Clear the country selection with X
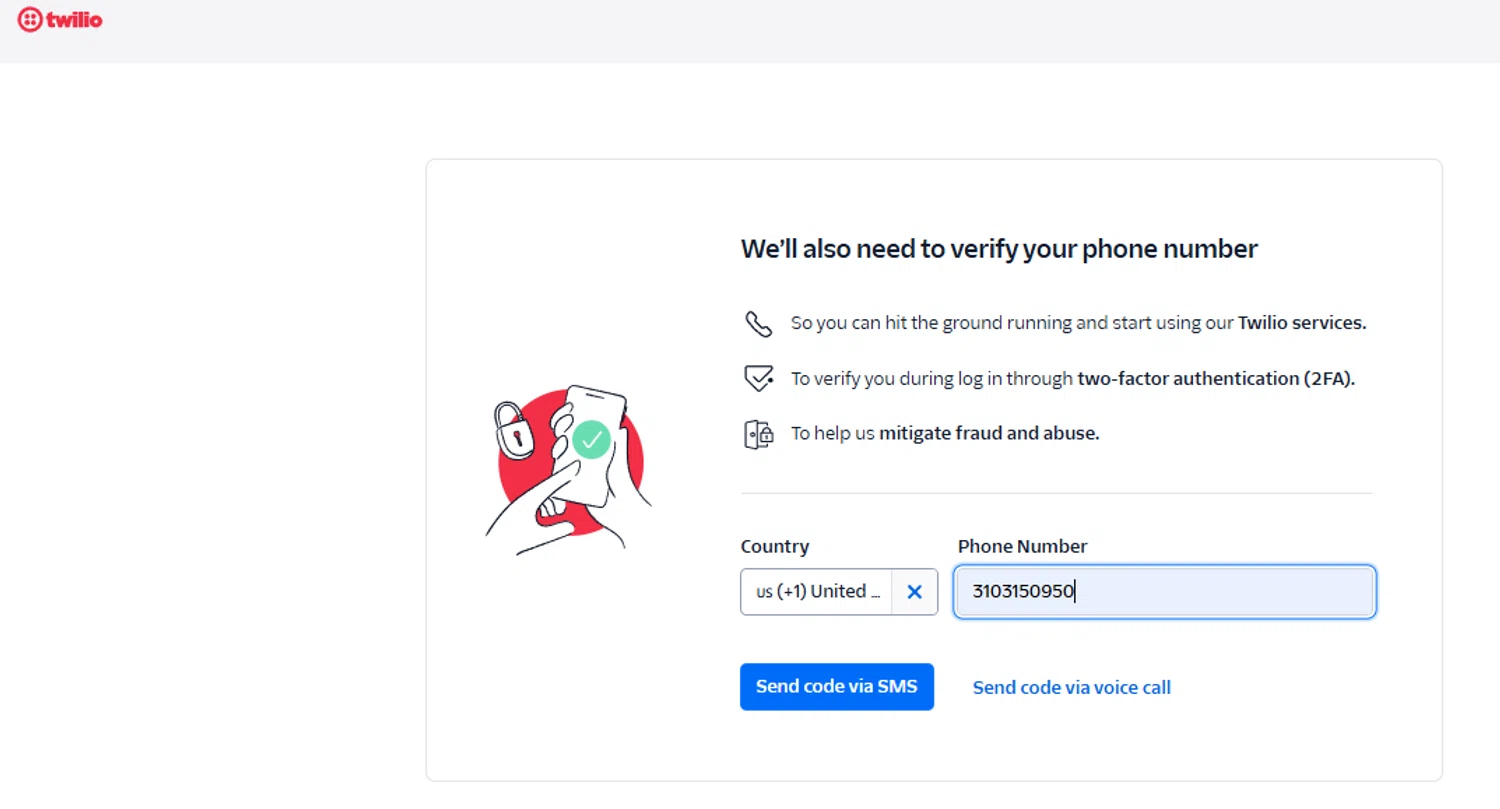The height and width of the screenshot is (809, 1500). (914, 592)
